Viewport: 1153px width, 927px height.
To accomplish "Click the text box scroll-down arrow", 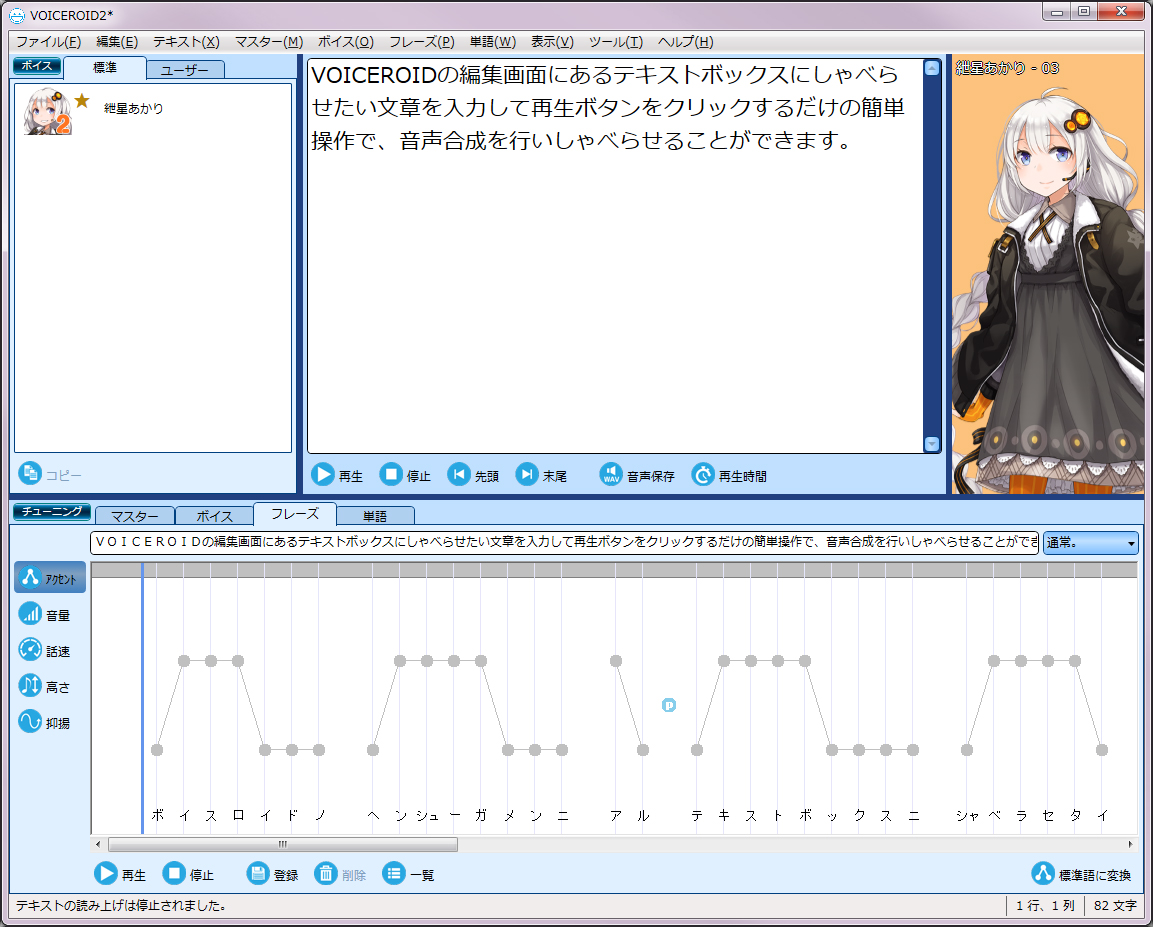I will coord(932,444).
